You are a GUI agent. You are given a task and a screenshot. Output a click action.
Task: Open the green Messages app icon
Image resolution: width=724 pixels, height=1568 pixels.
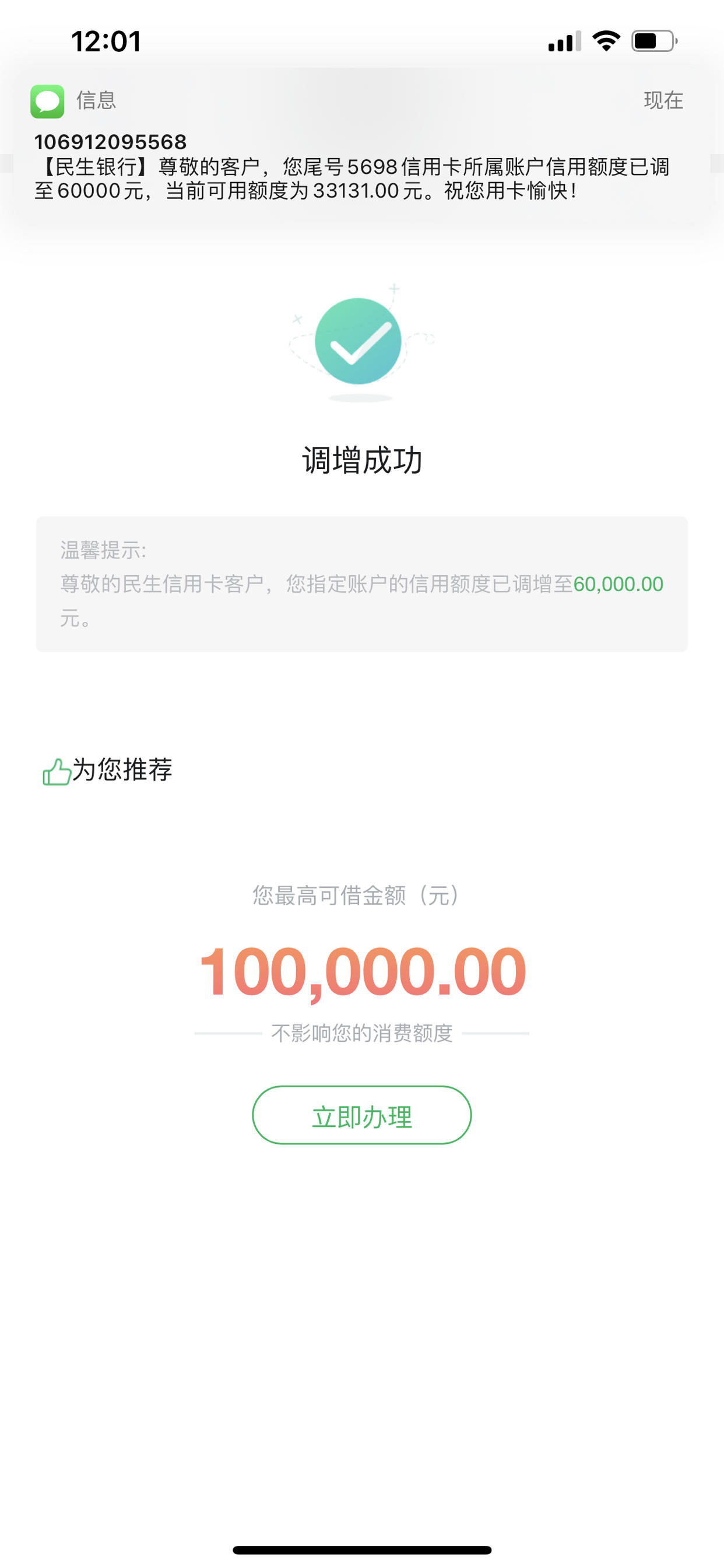[x=47, y=101]
